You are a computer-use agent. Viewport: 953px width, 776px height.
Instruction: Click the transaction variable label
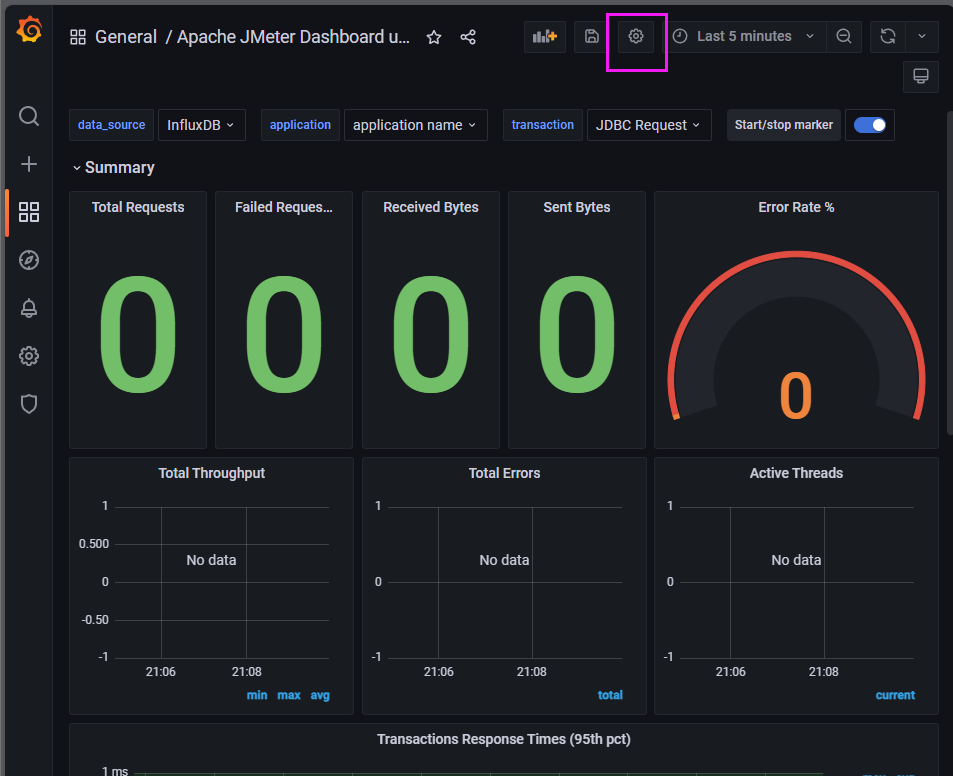(543, 125)
